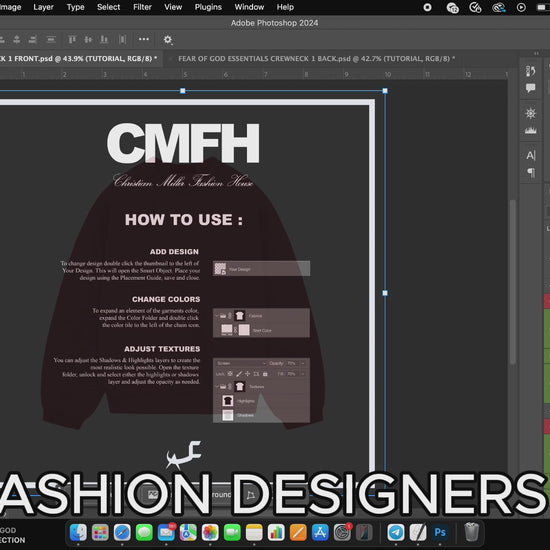
Task: Click the WeChat menu bar icon with badge
Action: tap(452, 8)
